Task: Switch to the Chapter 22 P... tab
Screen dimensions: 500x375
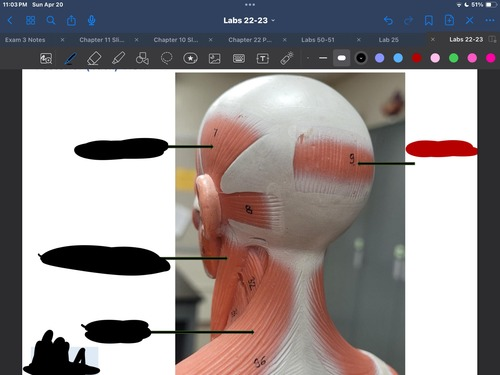Action: click(250, 40)
